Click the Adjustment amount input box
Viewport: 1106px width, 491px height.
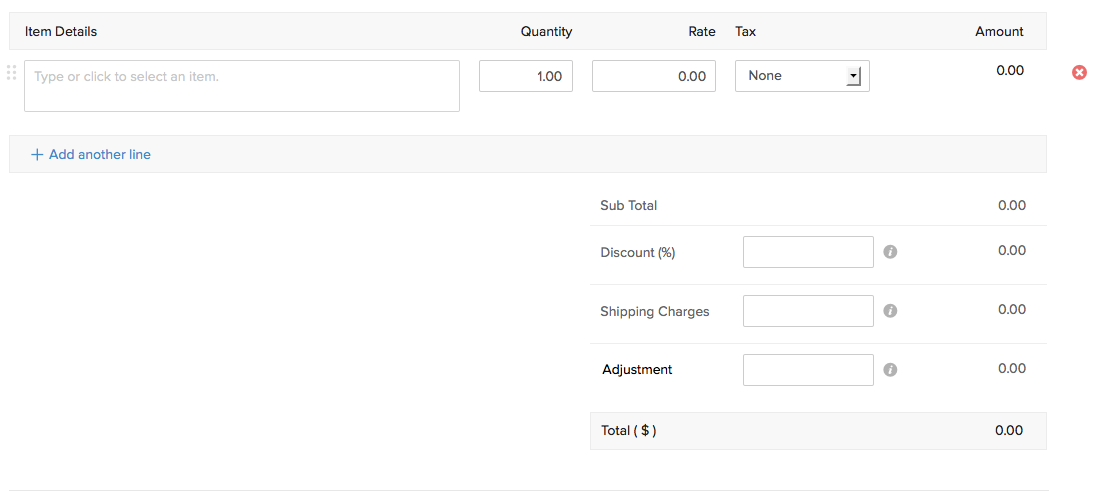808,370
